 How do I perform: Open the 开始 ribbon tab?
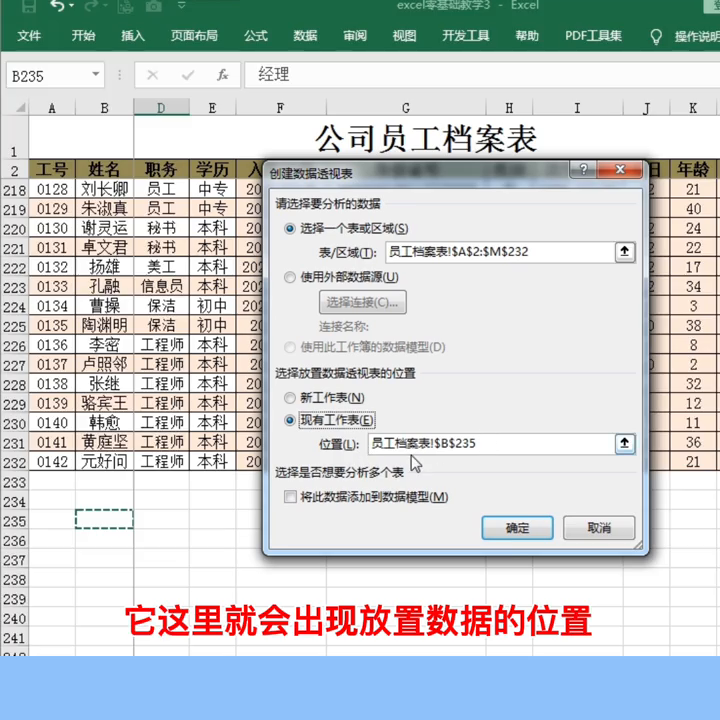pyautogui.click(x=83, y=36)
